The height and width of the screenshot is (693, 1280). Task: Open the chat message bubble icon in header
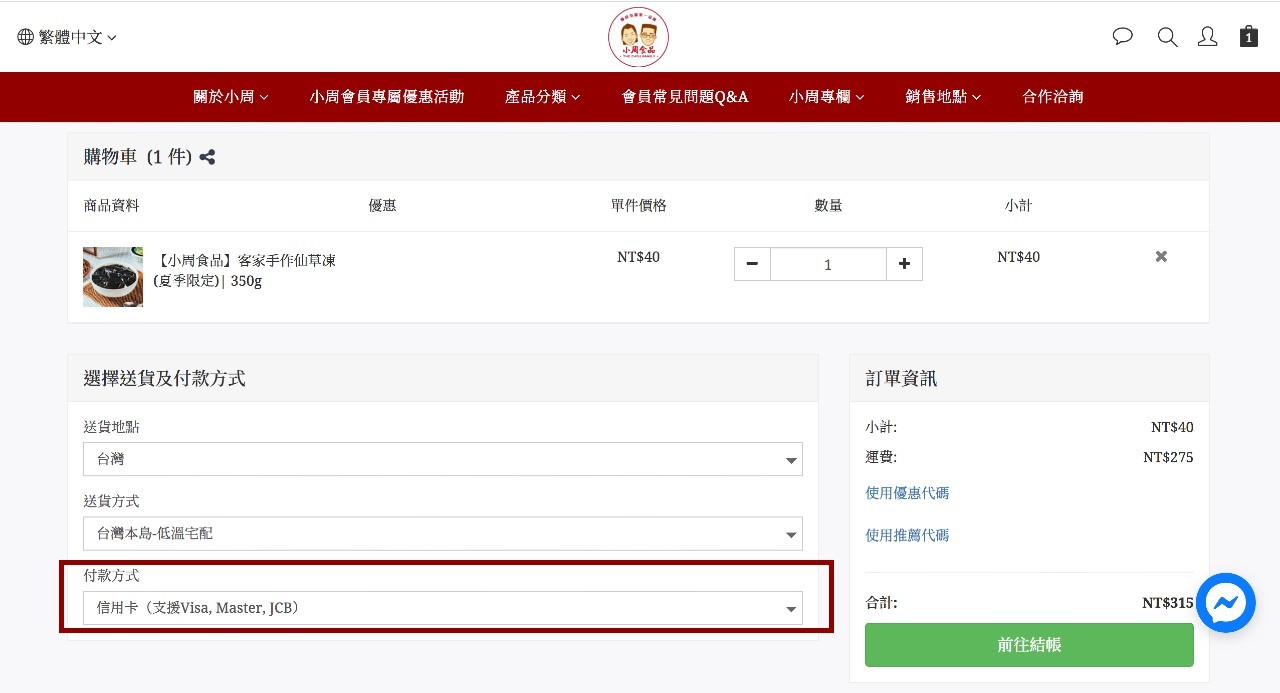pos(1123,37)
